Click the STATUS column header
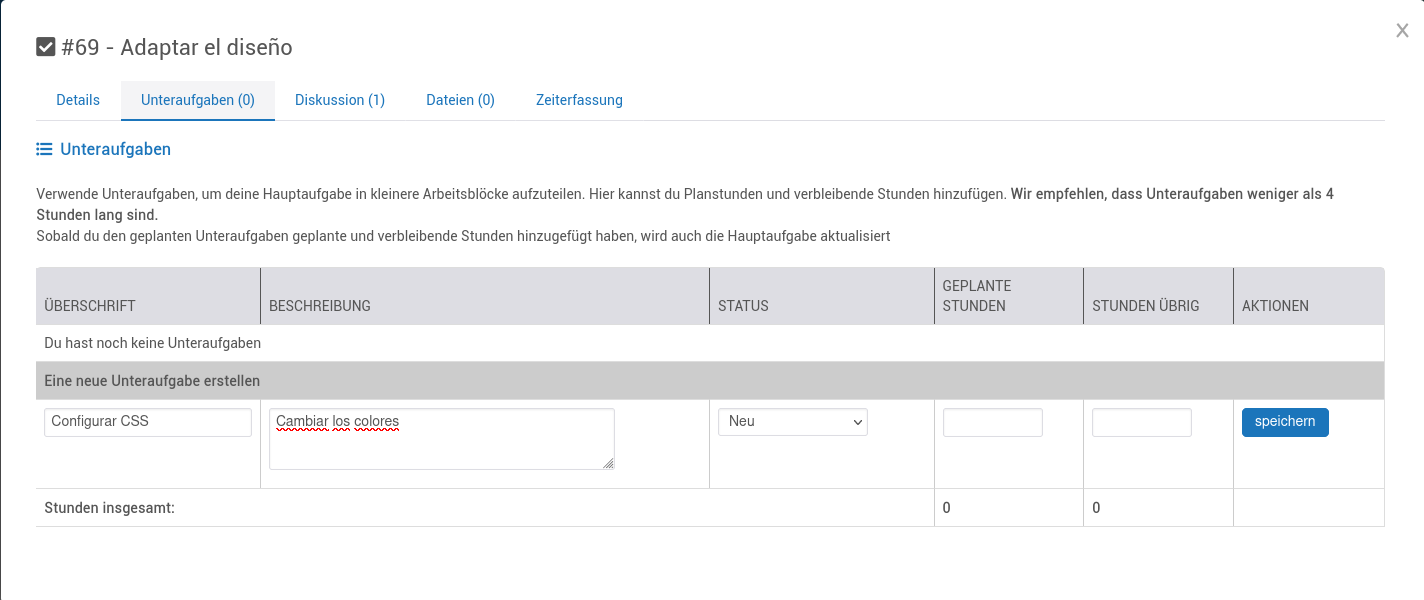Image resolution: width=1424 pixels, height=600 pixels. pos(743,306)
